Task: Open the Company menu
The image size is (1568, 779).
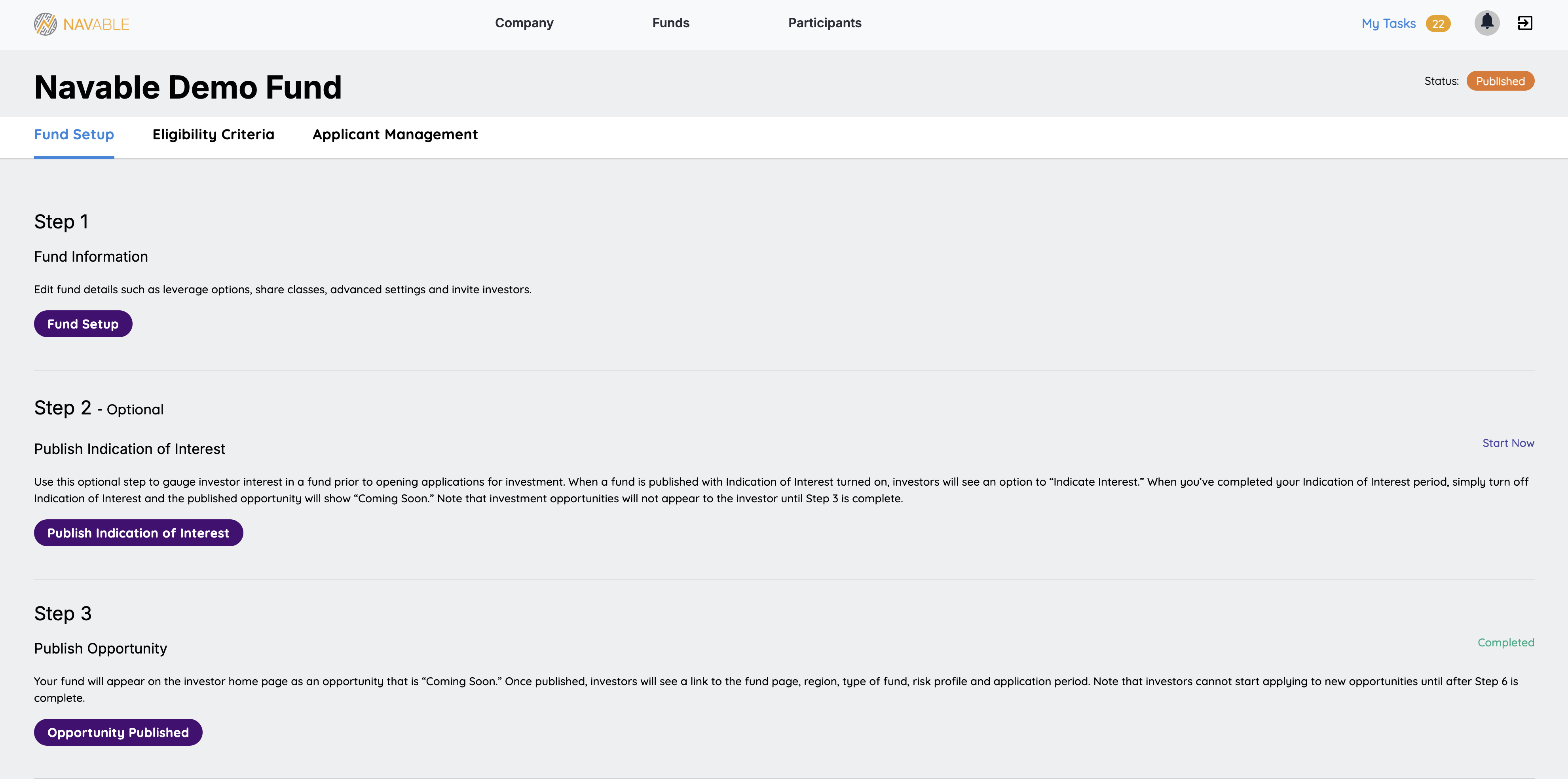Action: 524,23
